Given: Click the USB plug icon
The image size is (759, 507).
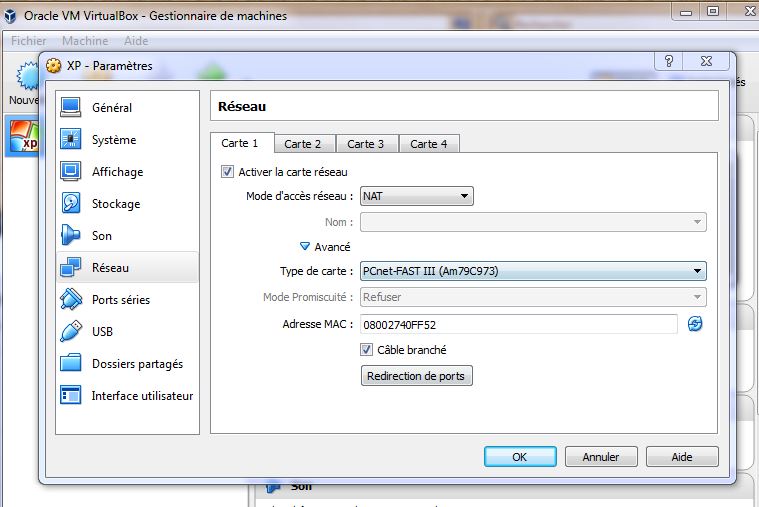Looking at the screenshot, I should click(71, 331).
